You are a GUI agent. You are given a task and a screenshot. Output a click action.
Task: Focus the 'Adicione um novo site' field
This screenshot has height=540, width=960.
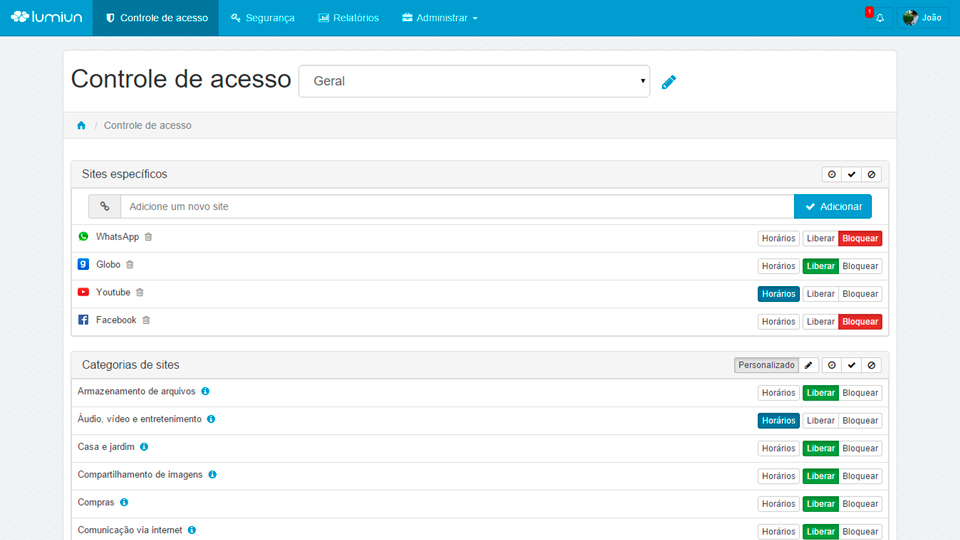[456, 206]
